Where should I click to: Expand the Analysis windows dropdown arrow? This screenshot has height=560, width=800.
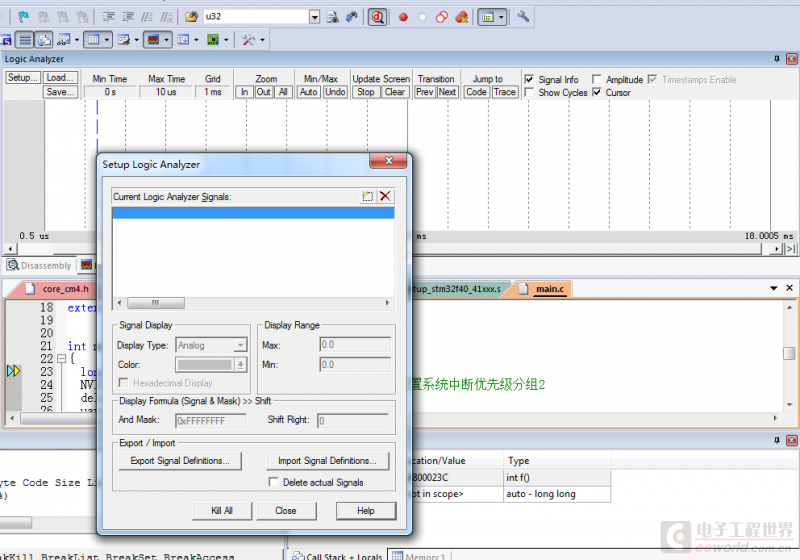(x=166, y=40)
